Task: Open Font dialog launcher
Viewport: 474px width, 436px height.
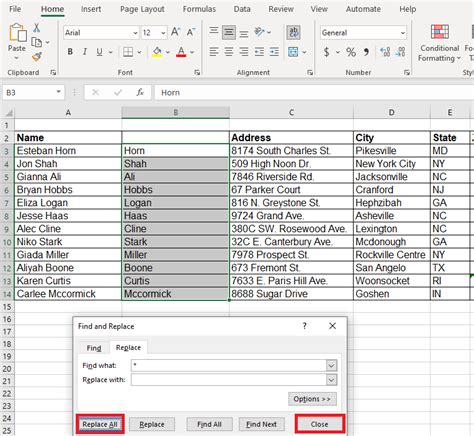Action: pos(197,72)
